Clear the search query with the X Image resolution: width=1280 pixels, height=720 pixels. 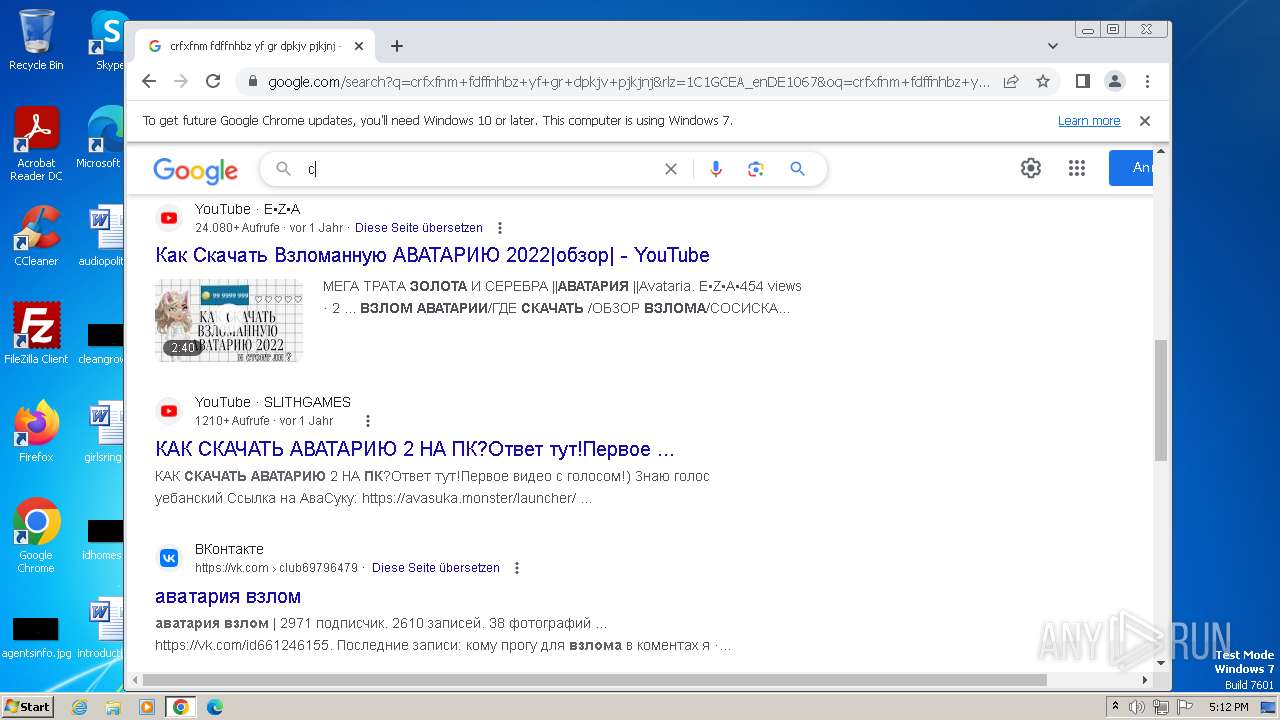pos(671,169)
